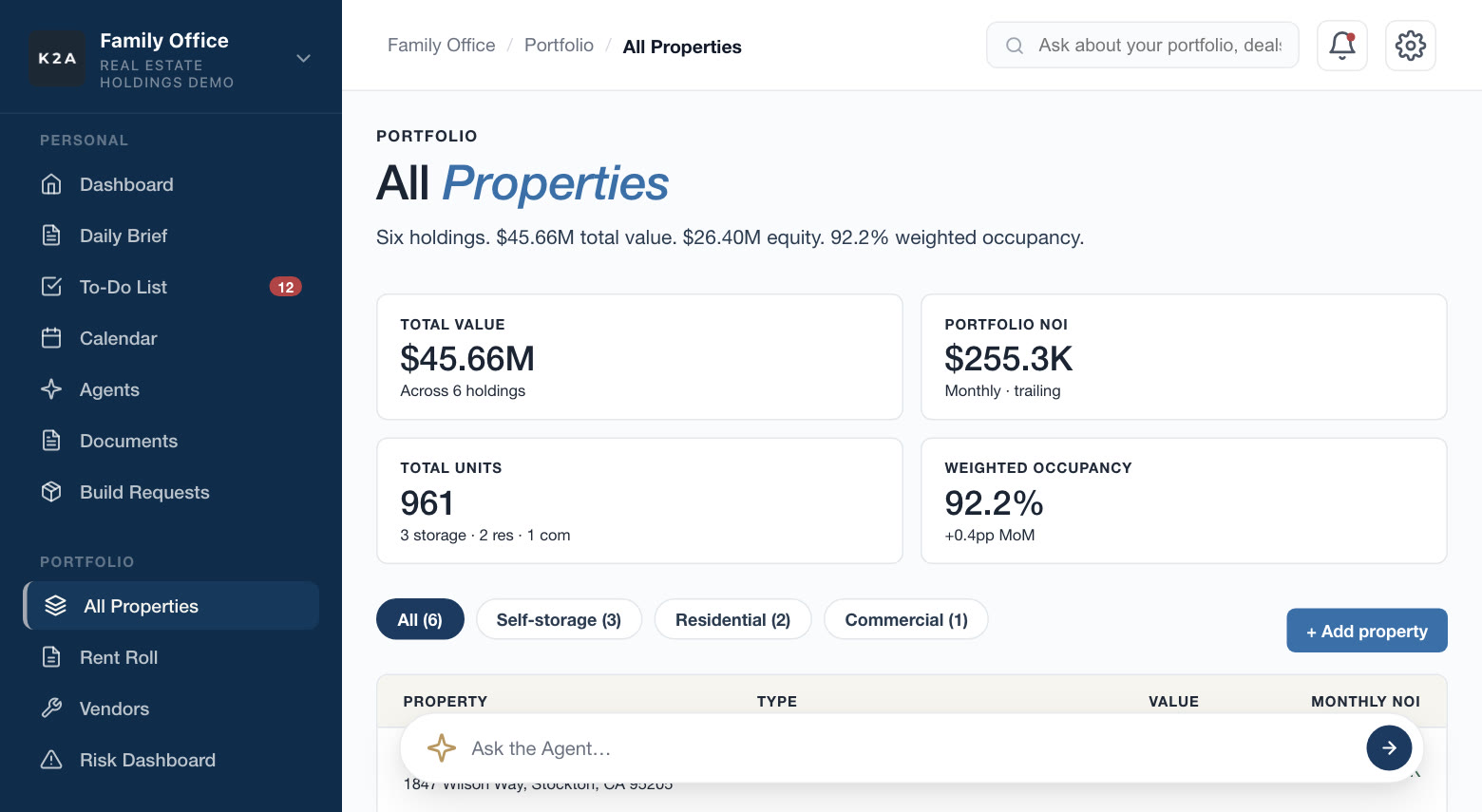The height and width of the screenshot is (812, 1482).
Task: Expand the Family Office workspace chevron
Action: tap(303, 58)
